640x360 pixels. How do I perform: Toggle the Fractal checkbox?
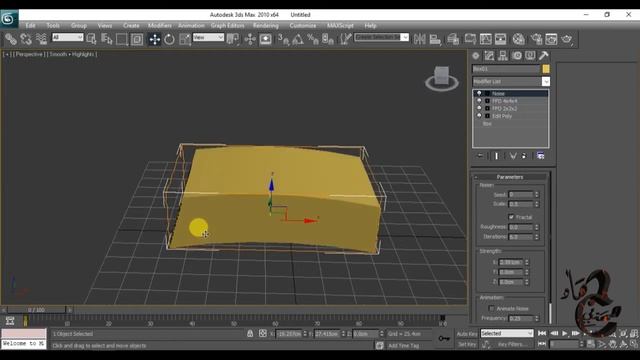tap(511, 217)
